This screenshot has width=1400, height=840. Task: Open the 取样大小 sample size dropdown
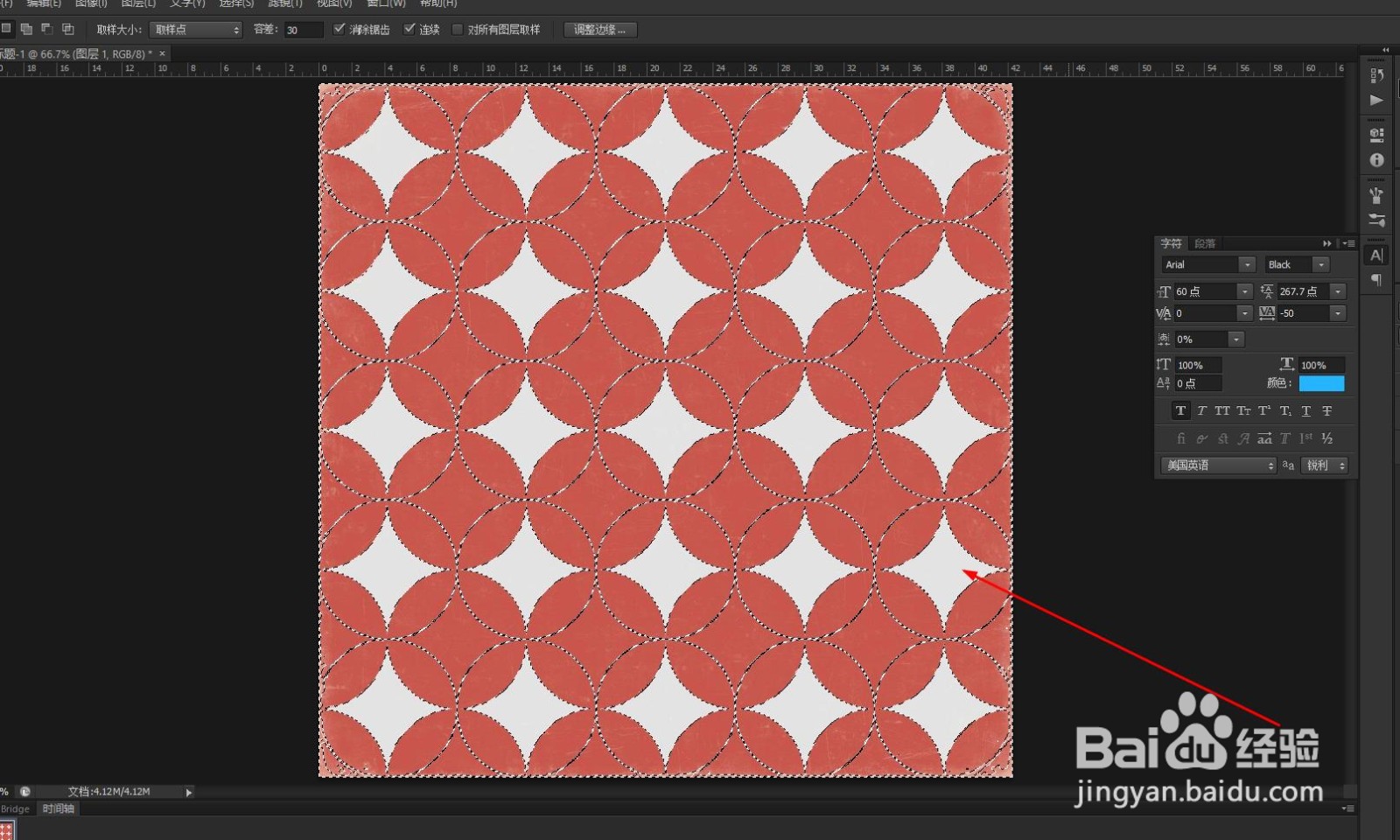coord(196,30)
